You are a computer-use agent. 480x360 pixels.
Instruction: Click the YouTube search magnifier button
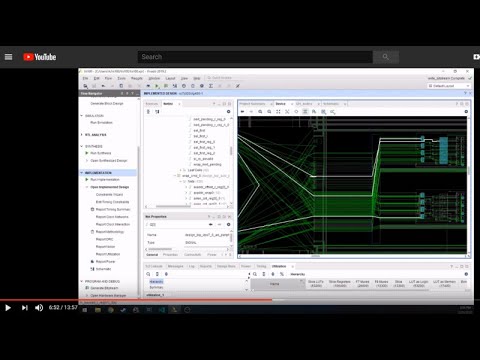386,57
